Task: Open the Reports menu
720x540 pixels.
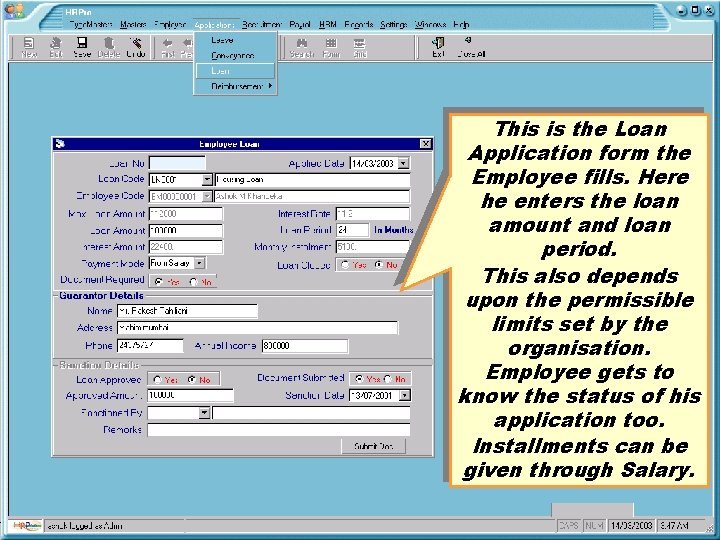Action: (x=359, y=24)
